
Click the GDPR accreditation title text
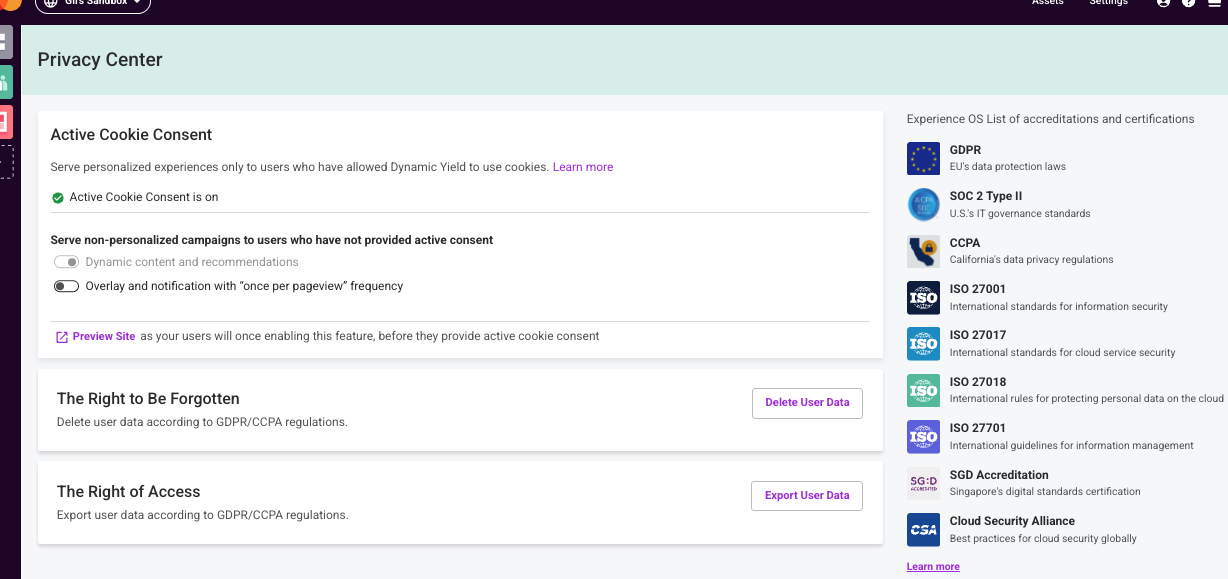[965, 151]
